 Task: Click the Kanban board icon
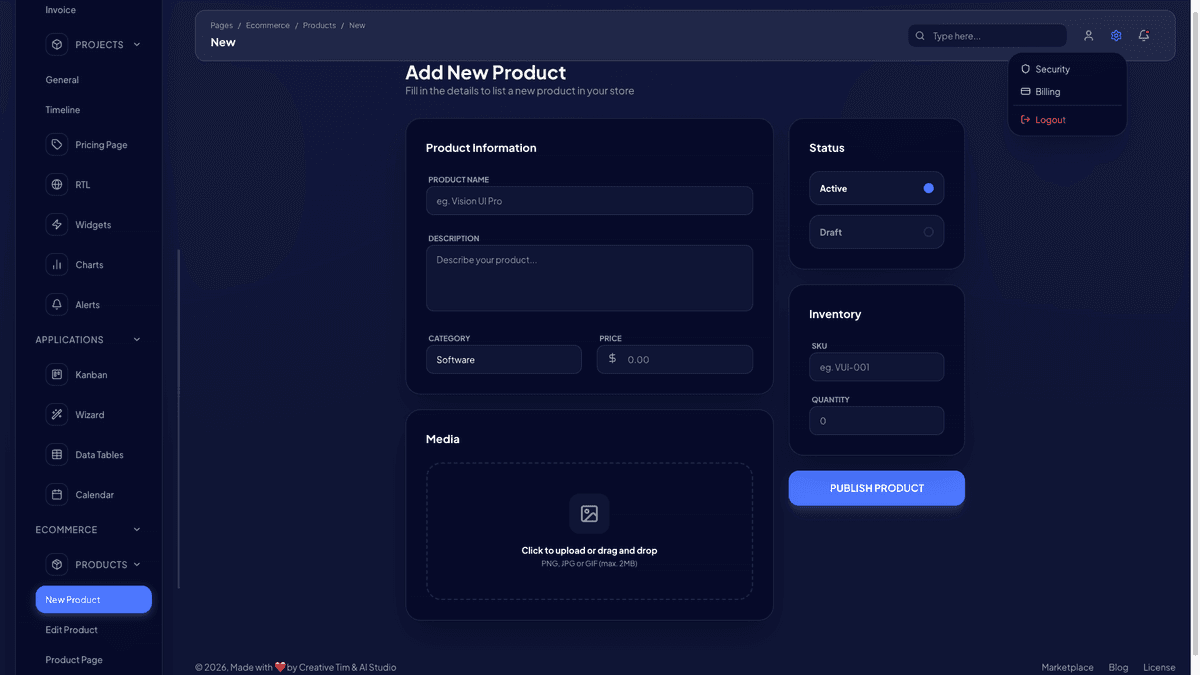coord(56,374)
